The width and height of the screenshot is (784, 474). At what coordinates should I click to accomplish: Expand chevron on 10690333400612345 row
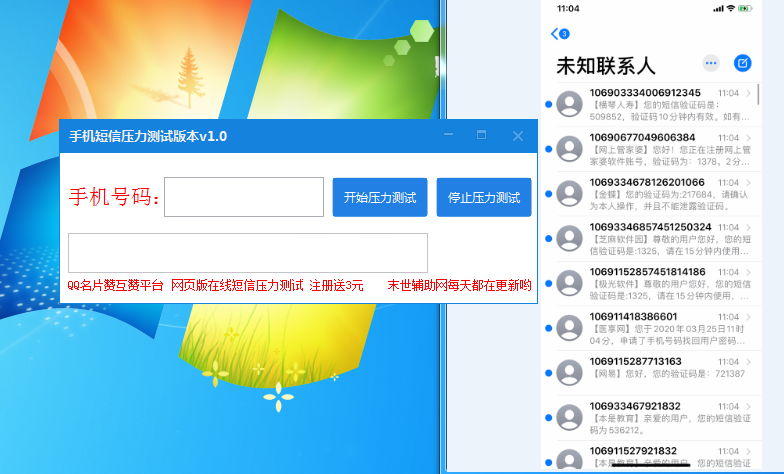(748, 93)
